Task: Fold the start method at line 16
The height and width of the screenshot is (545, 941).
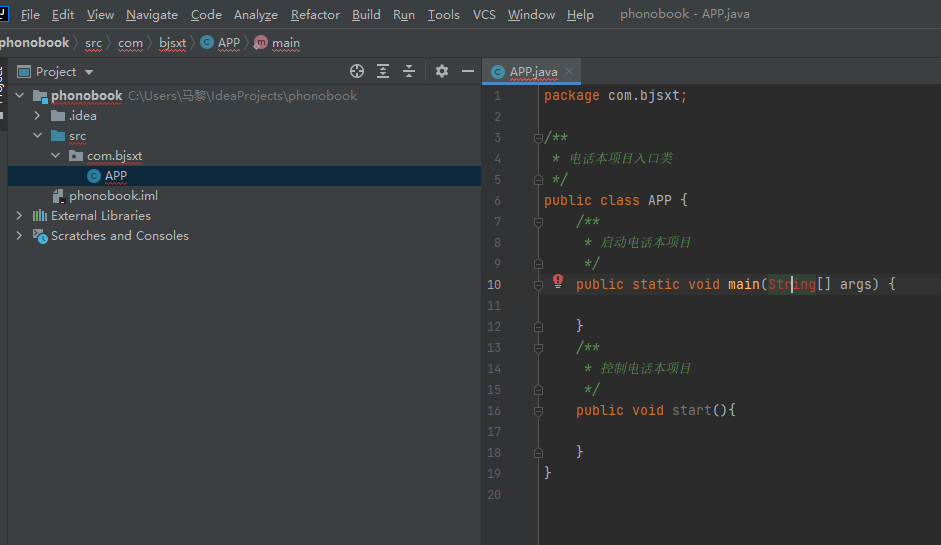Action: click(538, 411)
